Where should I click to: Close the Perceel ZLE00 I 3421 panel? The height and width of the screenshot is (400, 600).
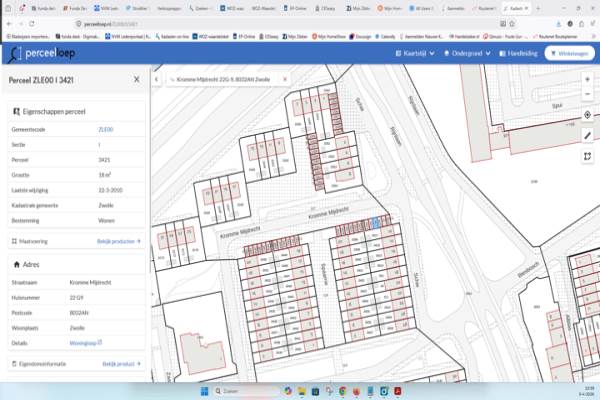pos(137,78)
